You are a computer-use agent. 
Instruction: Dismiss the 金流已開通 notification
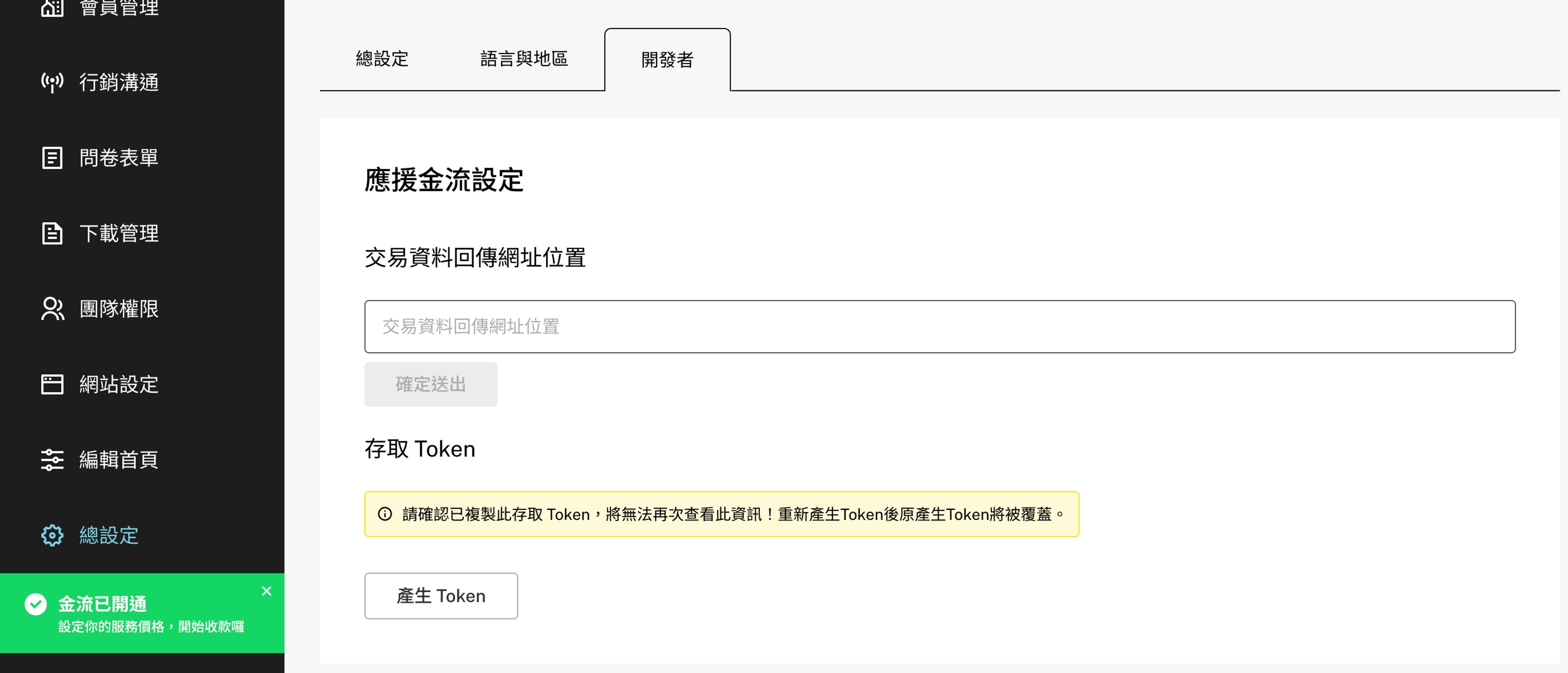[x=266, y=591]
